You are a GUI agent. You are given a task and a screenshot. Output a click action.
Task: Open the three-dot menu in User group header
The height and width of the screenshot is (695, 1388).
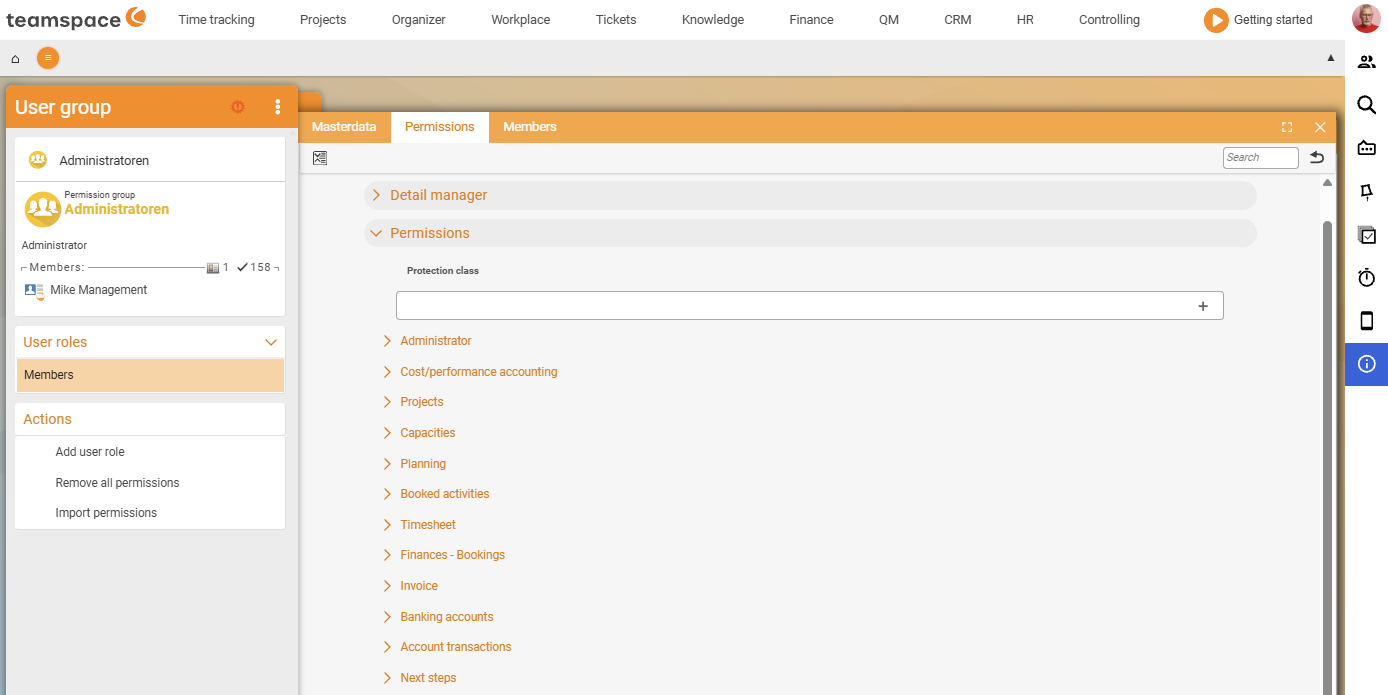coord(278,107)
